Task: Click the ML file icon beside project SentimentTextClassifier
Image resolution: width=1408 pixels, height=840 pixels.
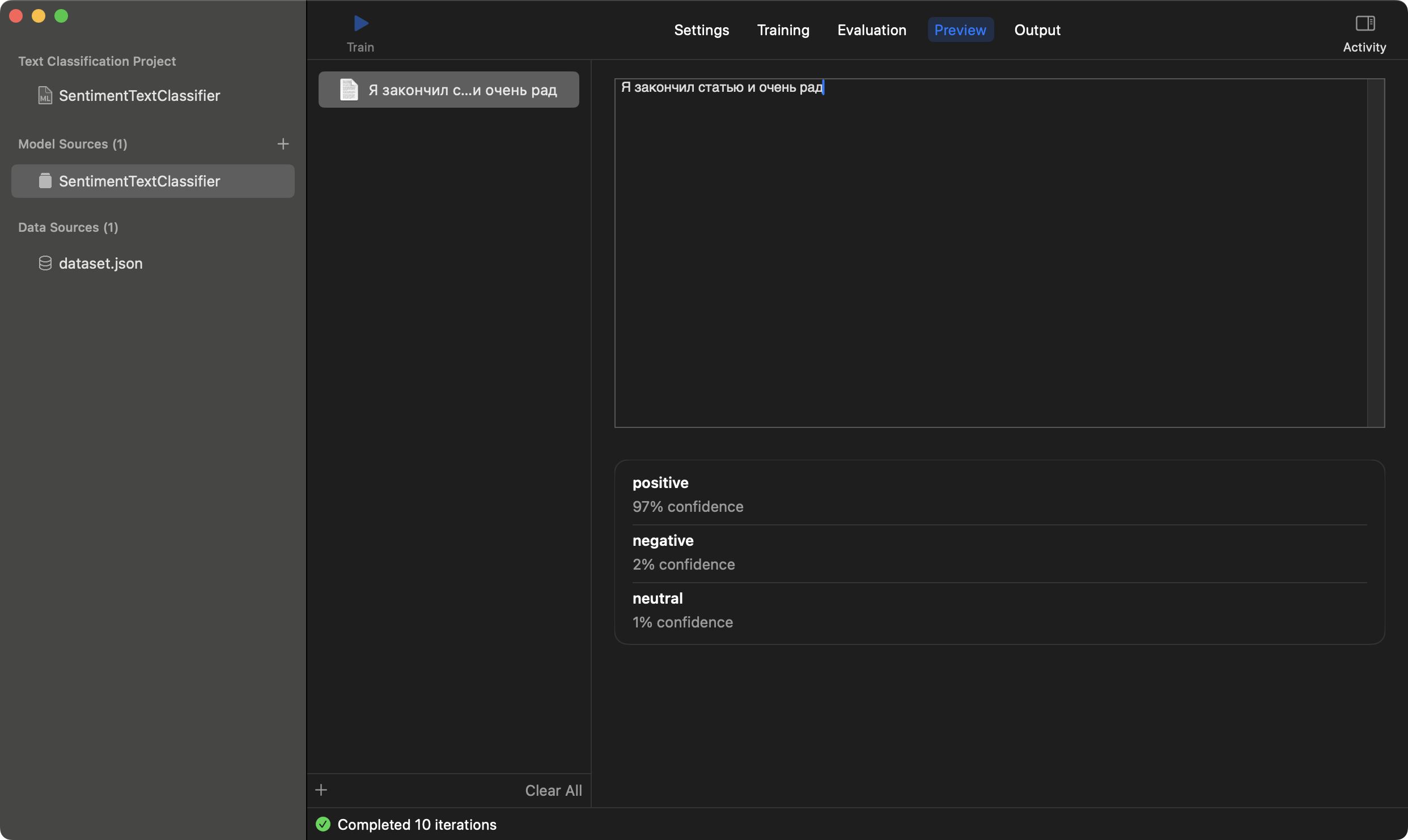Action: point(45,95)
